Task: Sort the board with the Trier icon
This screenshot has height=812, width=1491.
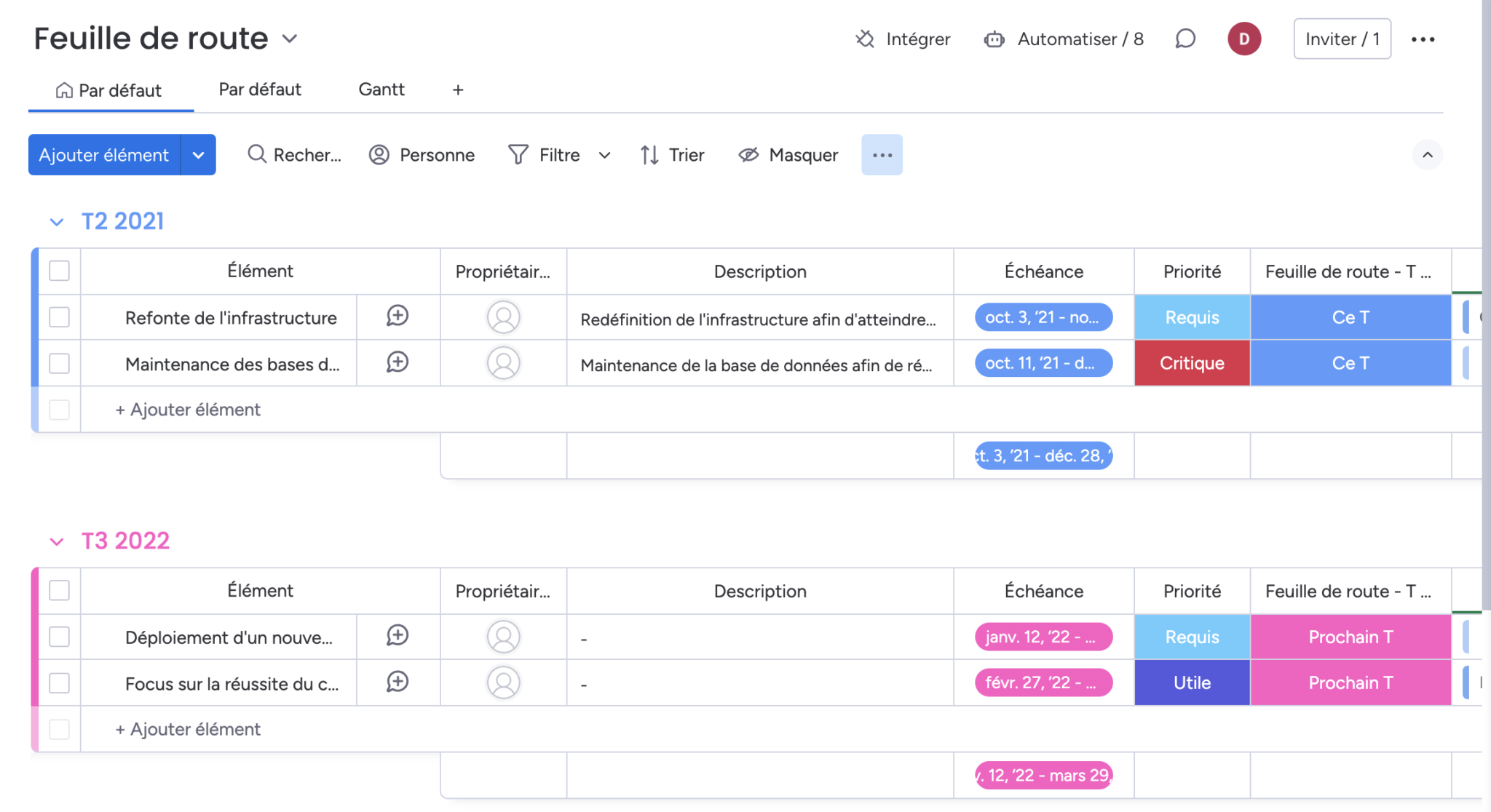Action: click(x=649, y=154)
